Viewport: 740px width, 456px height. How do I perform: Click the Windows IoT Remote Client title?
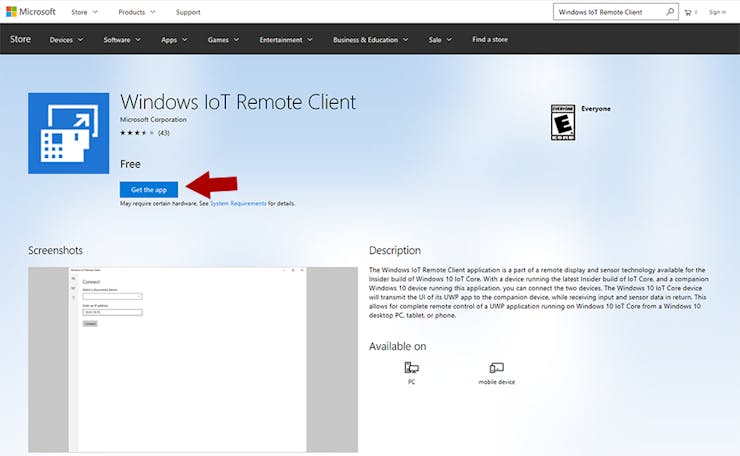238,101
